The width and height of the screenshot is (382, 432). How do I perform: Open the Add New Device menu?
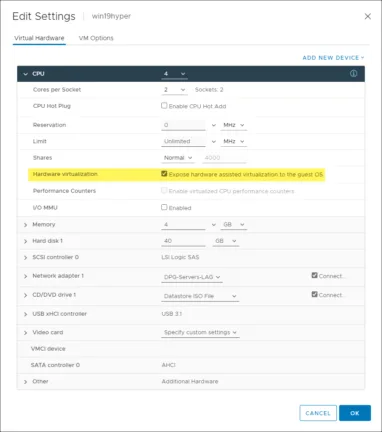click(x=333, y=58)
